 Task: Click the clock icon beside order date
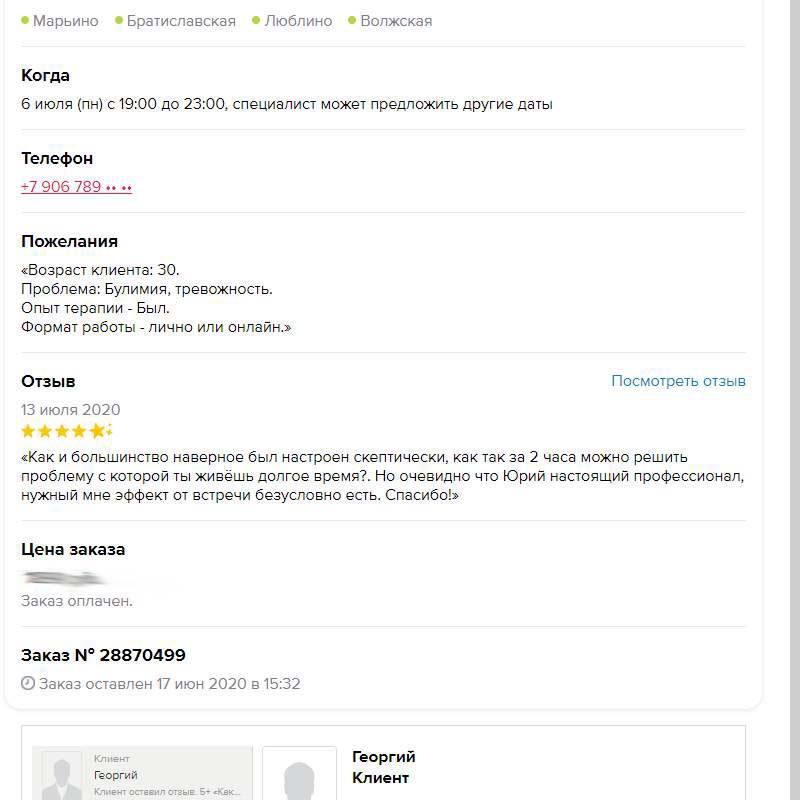(28, 685)
